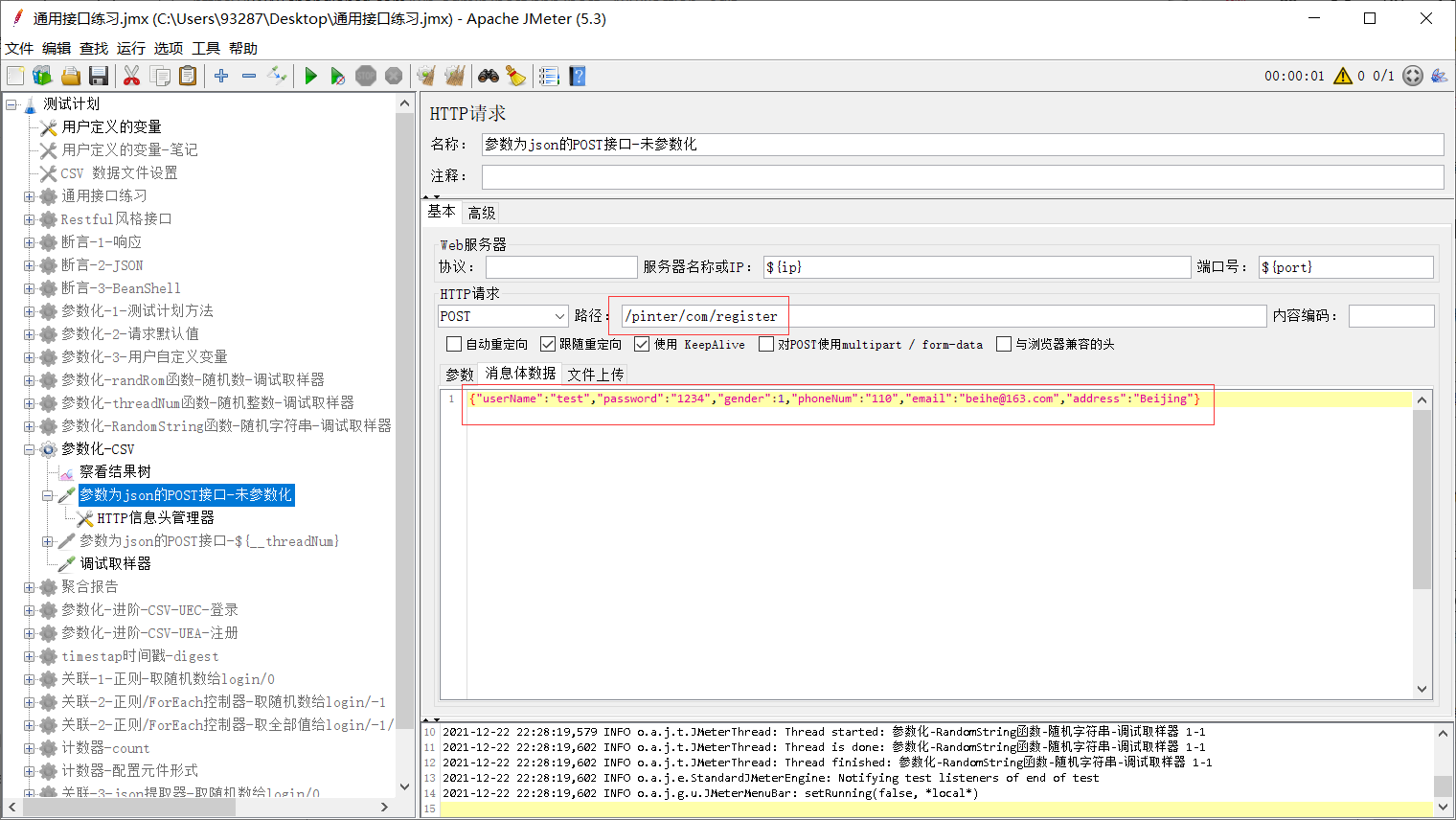
Task: Clear all results with double broom icon
Action: pos(455,76)
